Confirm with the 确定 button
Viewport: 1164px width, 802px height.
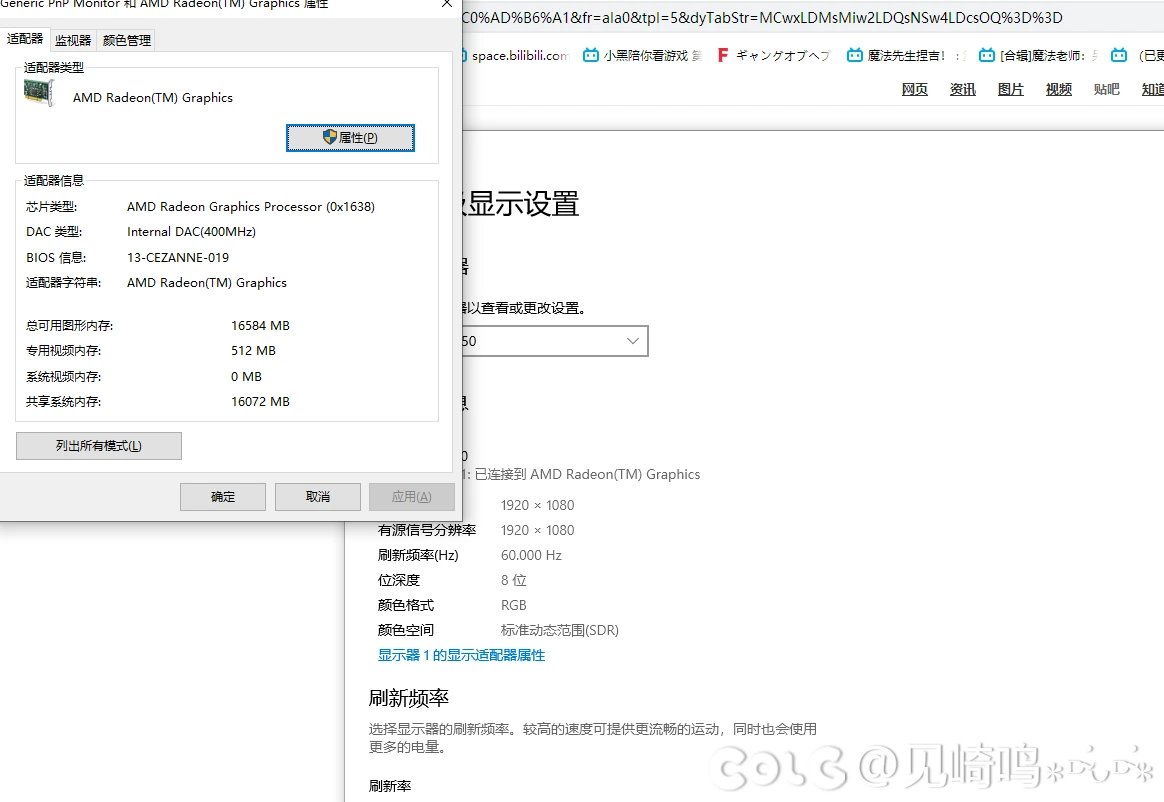[223, 497]
